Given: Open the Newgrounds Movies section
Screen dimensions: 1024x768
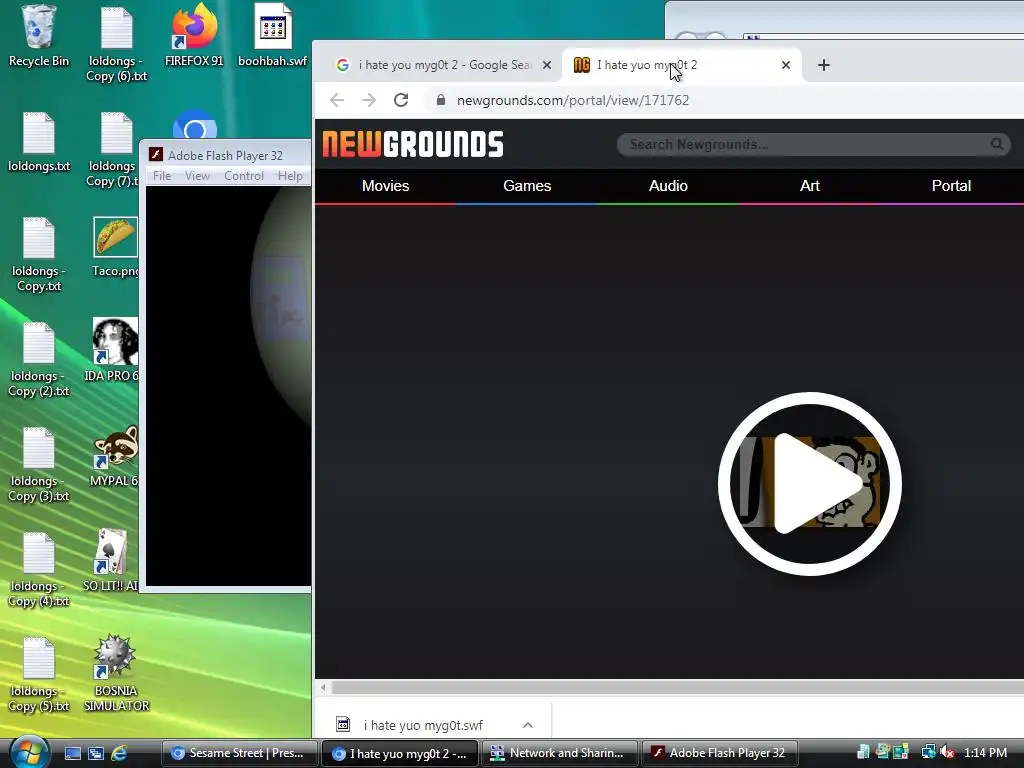Looking at the screenshot, I should click(x=385, y=185).
